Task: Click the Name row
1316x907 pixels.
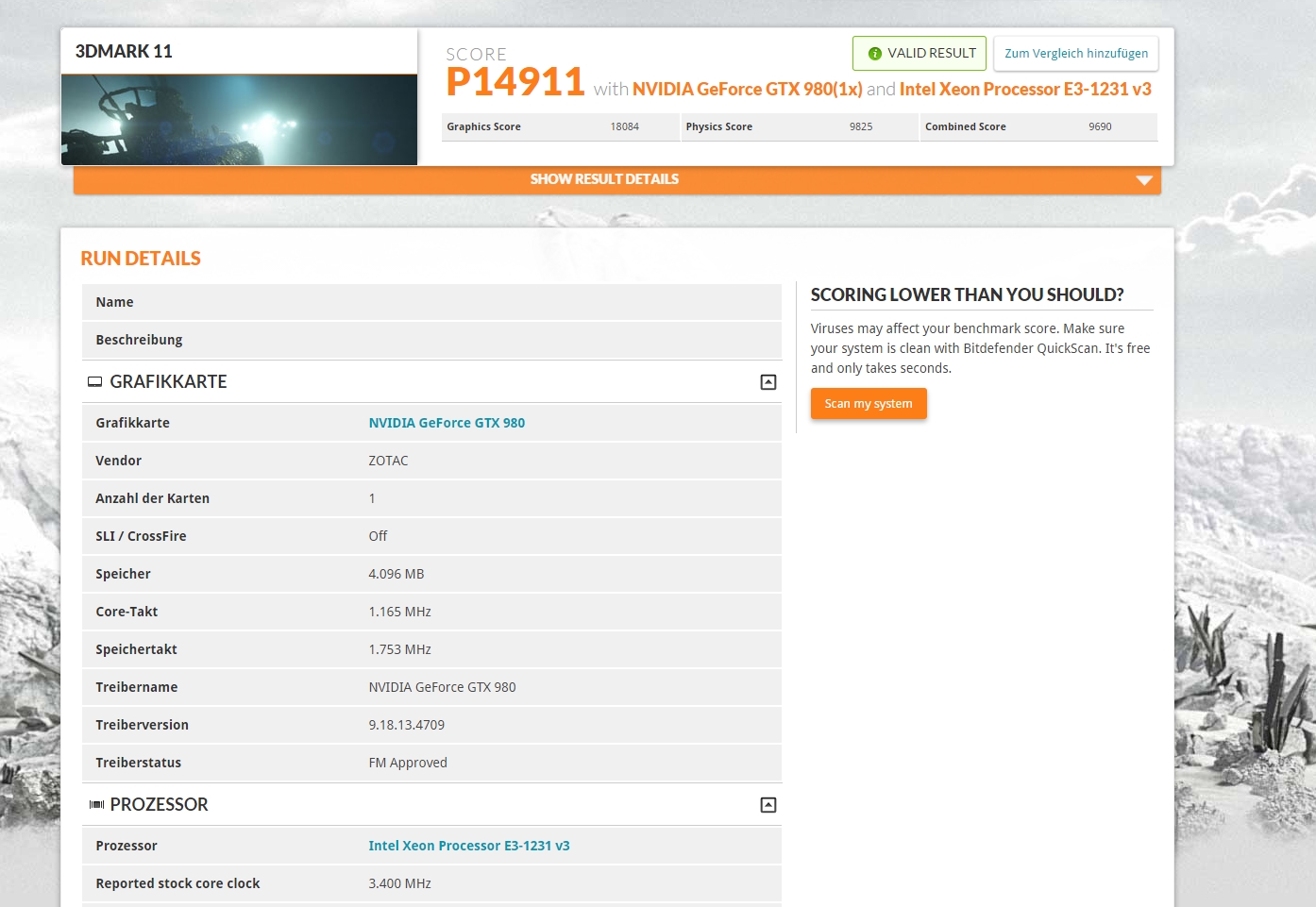Action: pyautogui.click(x=431, y=302)
